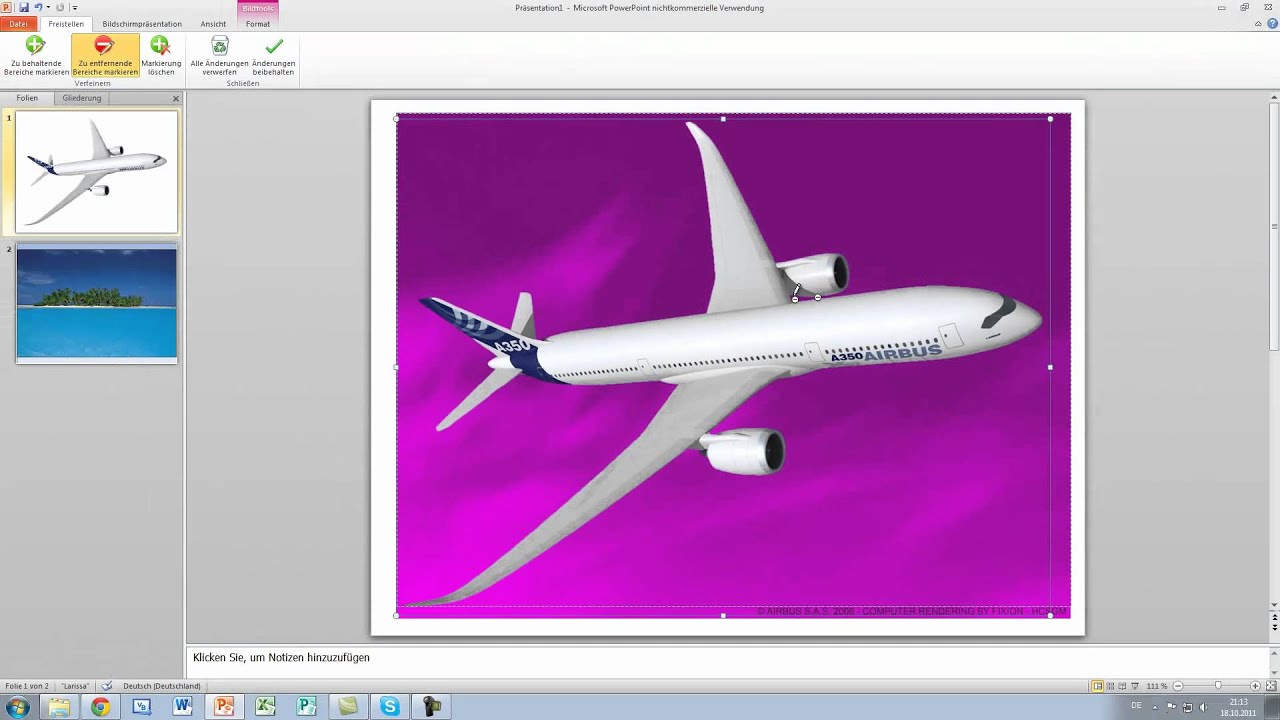Click Zu behaltende Bereiche markieren
This screenshot has width=1280, height=720.
(36, 56)
